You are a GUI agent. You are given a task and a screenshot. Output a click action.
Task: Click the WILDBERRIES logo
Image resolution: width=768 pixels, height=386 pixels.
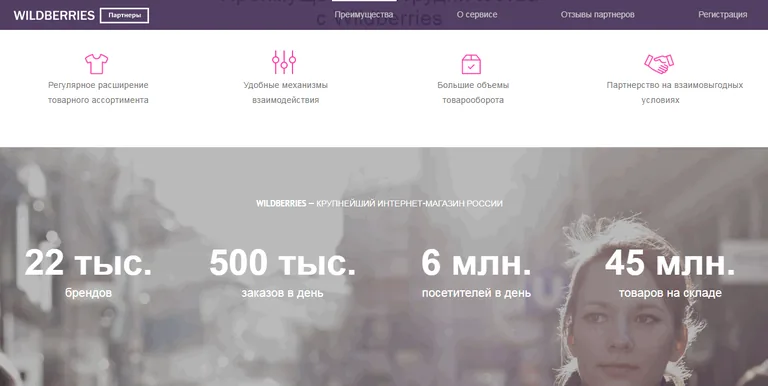tap(54, 15)
